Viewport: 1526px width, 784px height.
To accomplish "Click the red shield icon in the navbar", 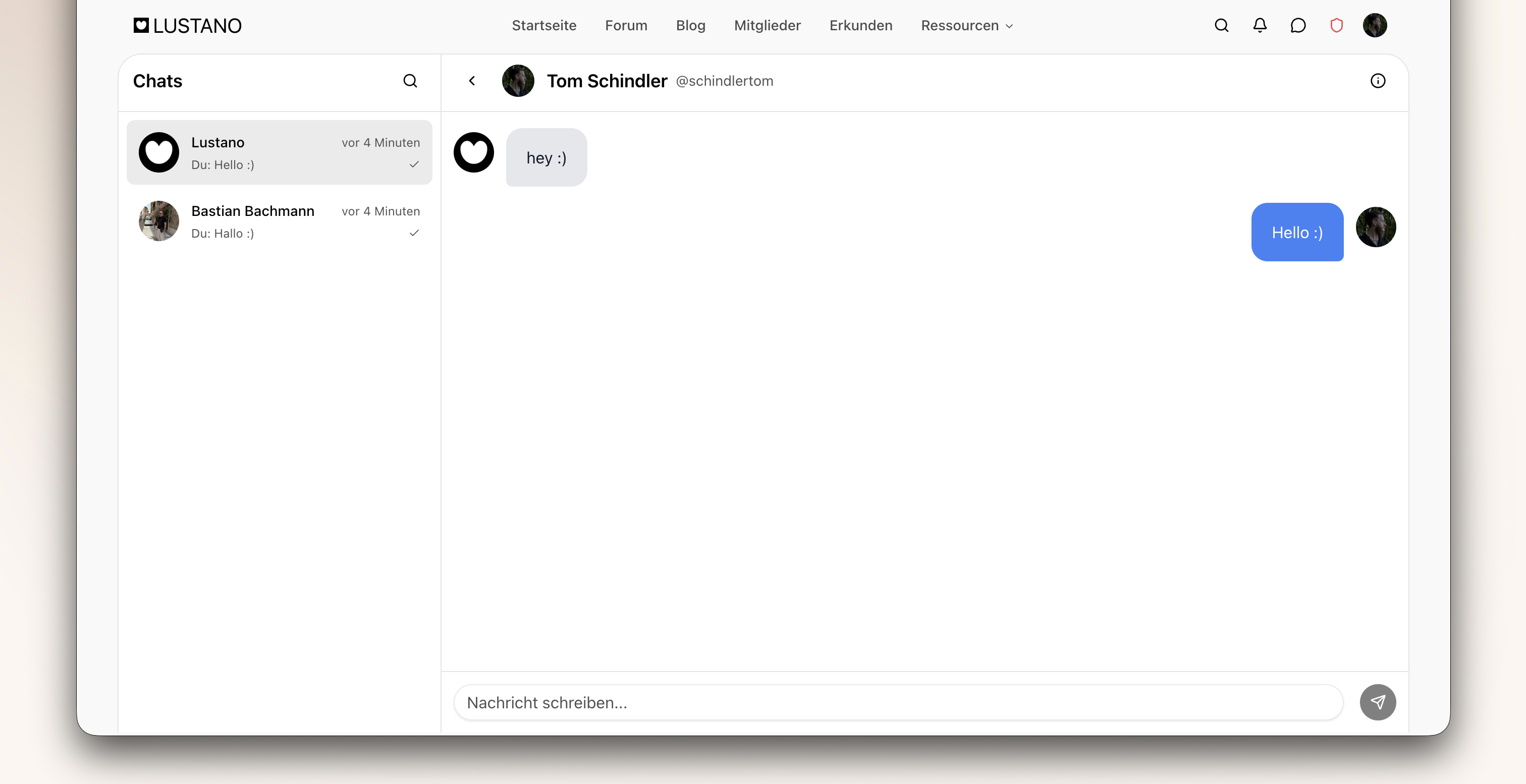I will tap(1336, 25).
